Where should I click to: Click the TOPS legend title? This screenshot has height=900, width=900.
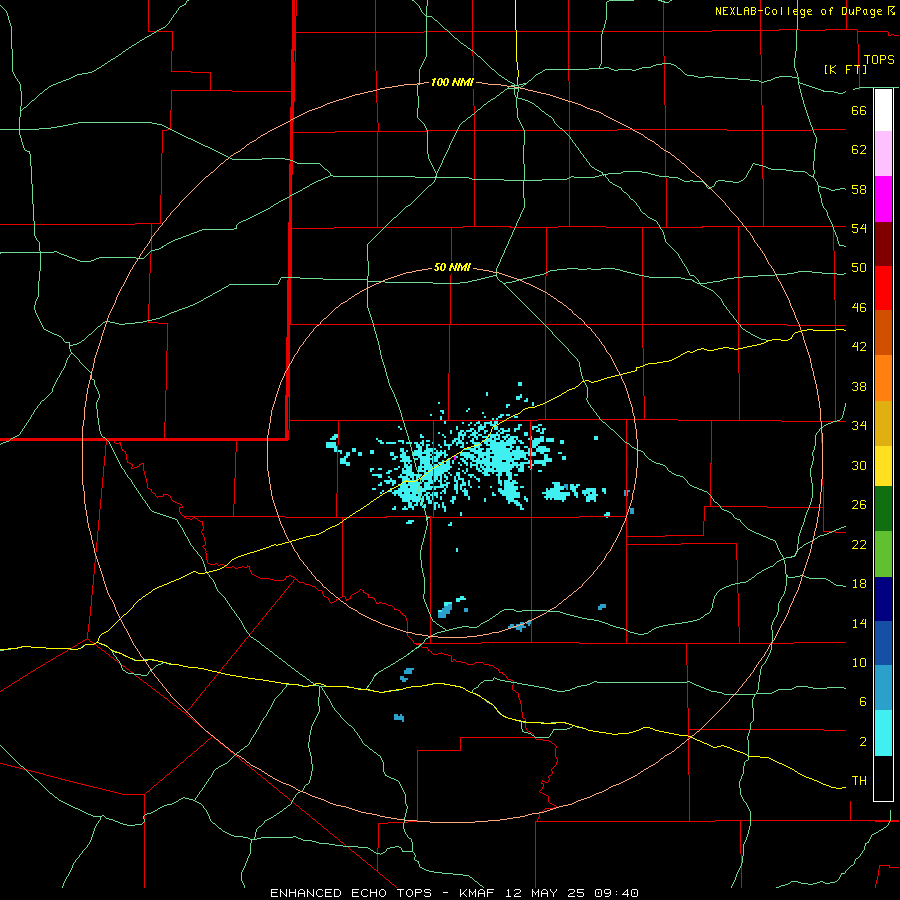coord(879,59)
